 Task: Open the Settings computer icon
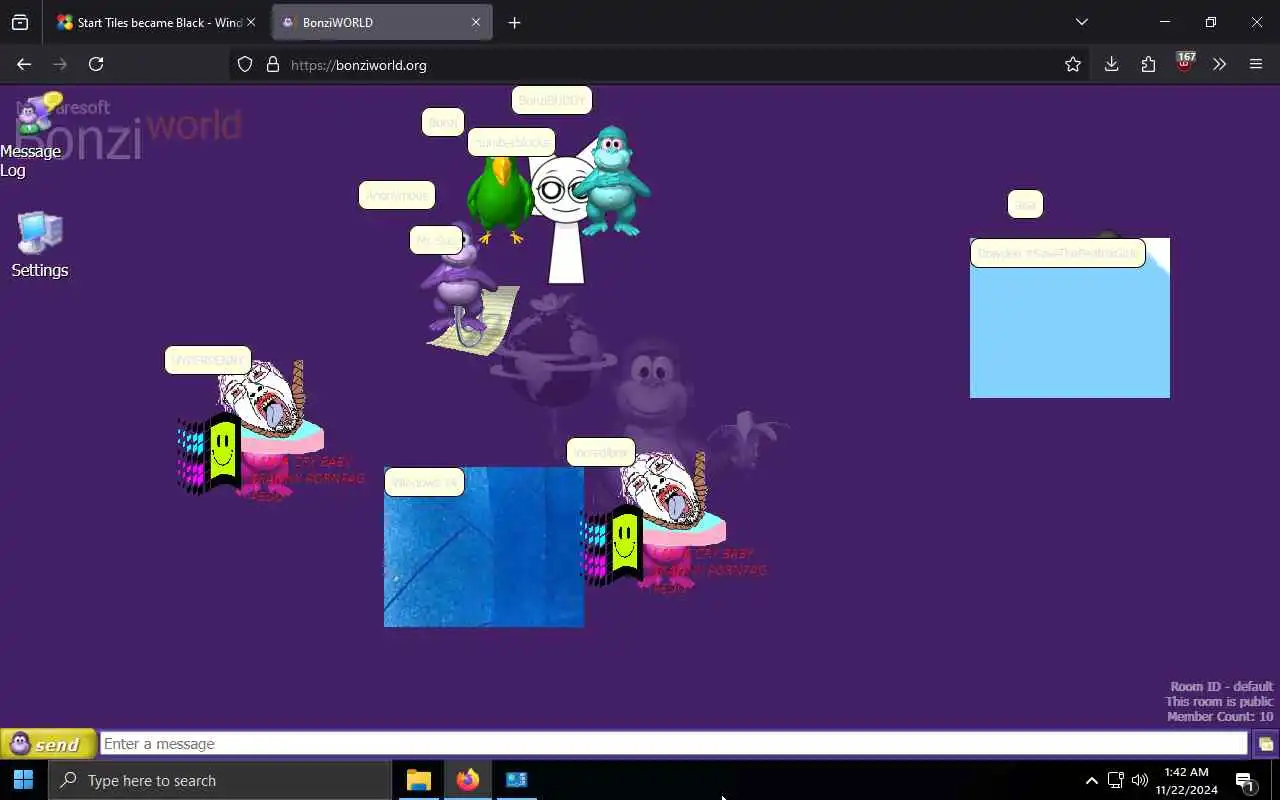point(40,233)
